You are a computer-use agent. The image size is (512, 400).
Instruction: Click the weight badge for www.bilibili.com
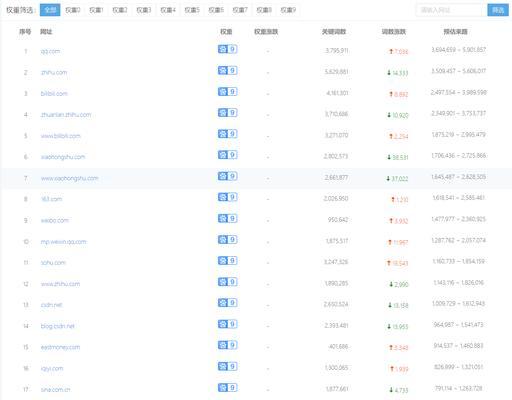228,134
